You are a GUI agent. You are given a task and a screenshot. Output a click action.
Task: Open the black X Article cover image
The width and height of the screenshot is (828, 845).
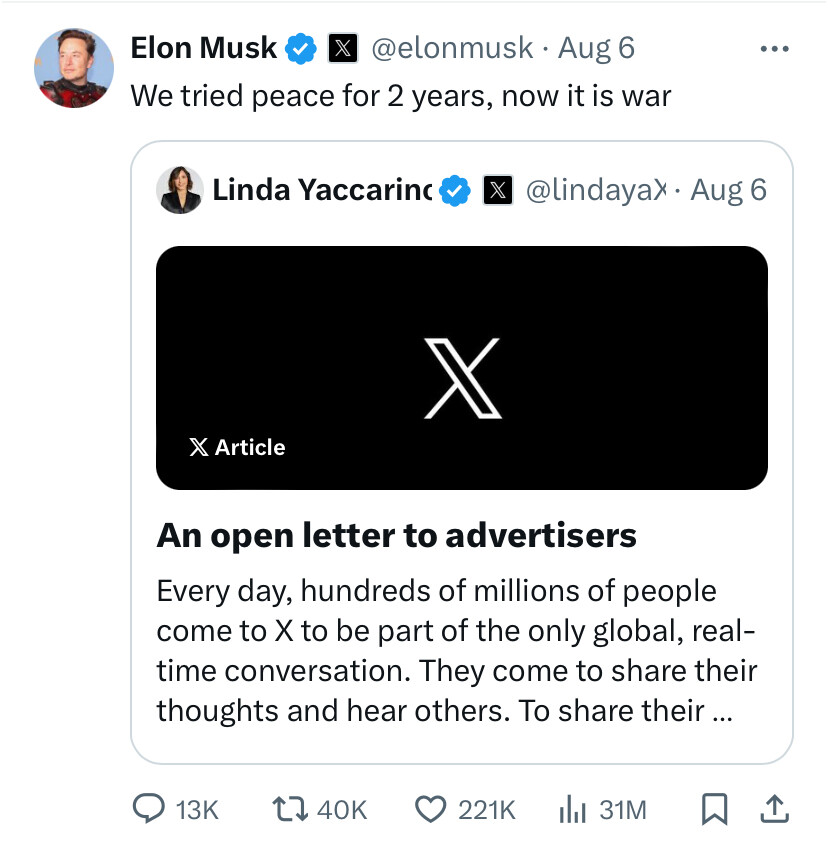click(x=461, y=367)
